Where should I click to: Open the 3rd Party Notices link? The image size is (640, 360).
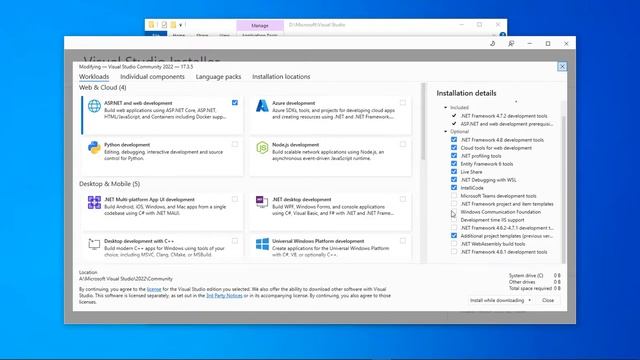224,296
